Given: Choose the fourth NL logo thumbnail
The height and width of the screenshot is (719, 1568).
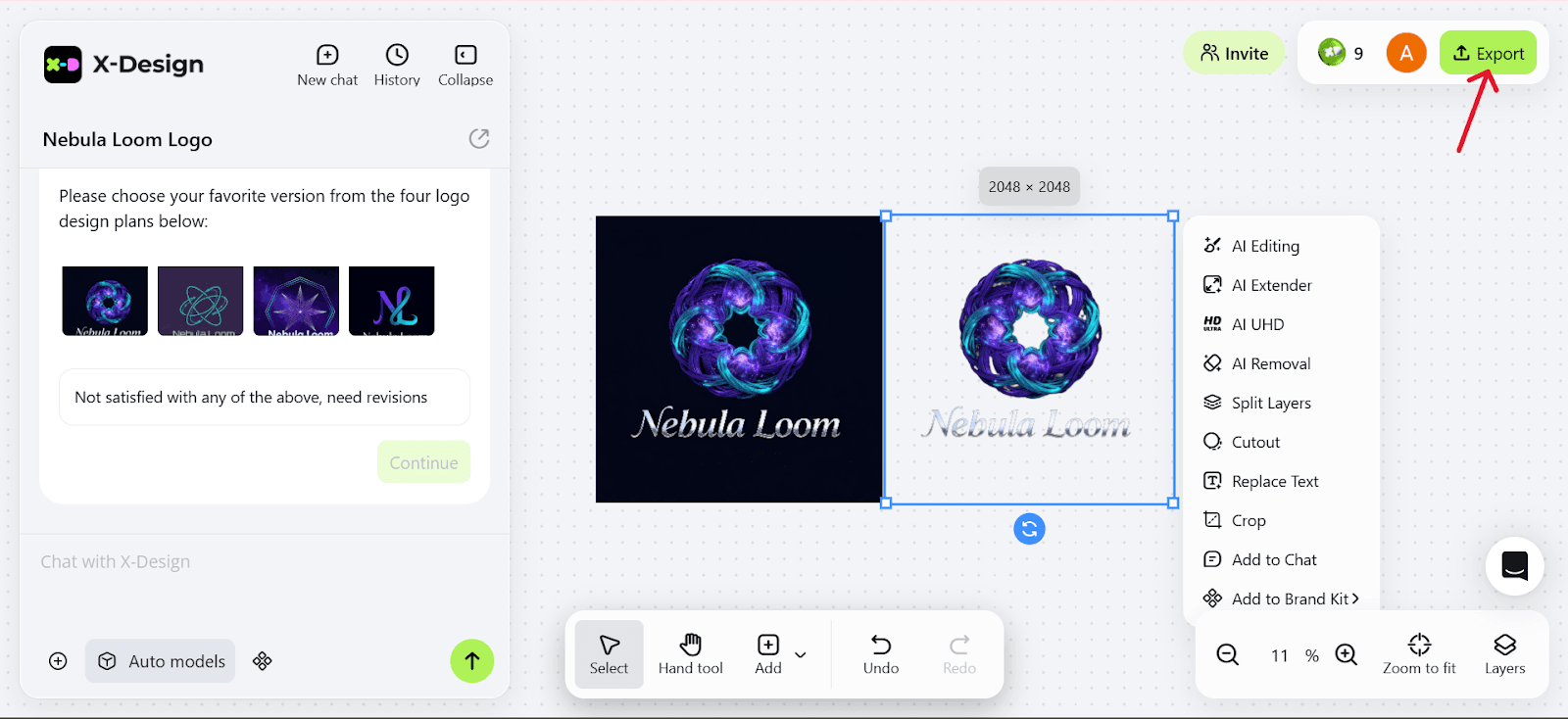Looking at the screenshot, I should [392, 301].
